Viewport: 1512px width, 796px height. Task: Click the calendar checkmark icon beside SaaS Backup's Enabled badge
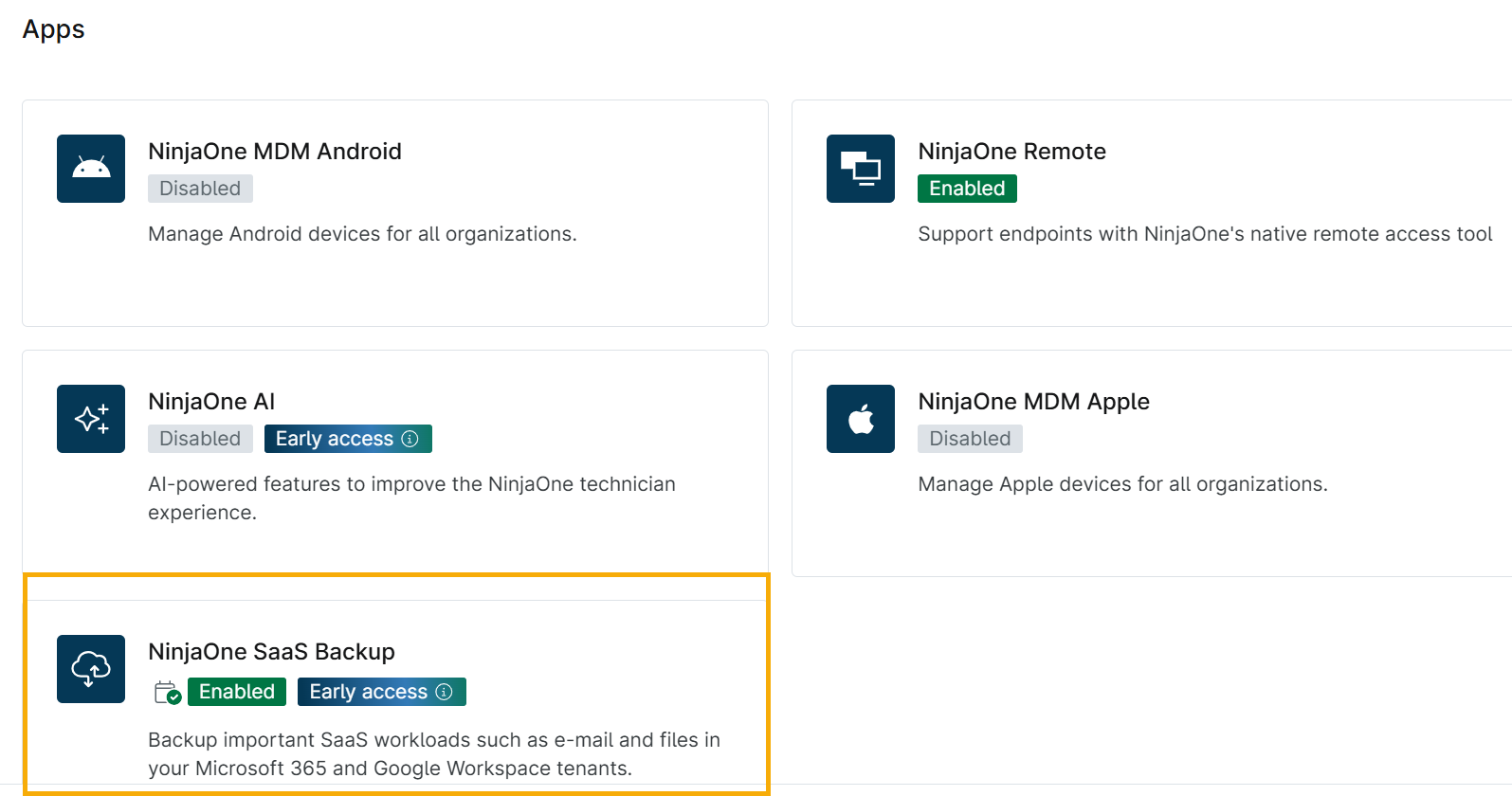pyautogui.click(x=167, y=693)
